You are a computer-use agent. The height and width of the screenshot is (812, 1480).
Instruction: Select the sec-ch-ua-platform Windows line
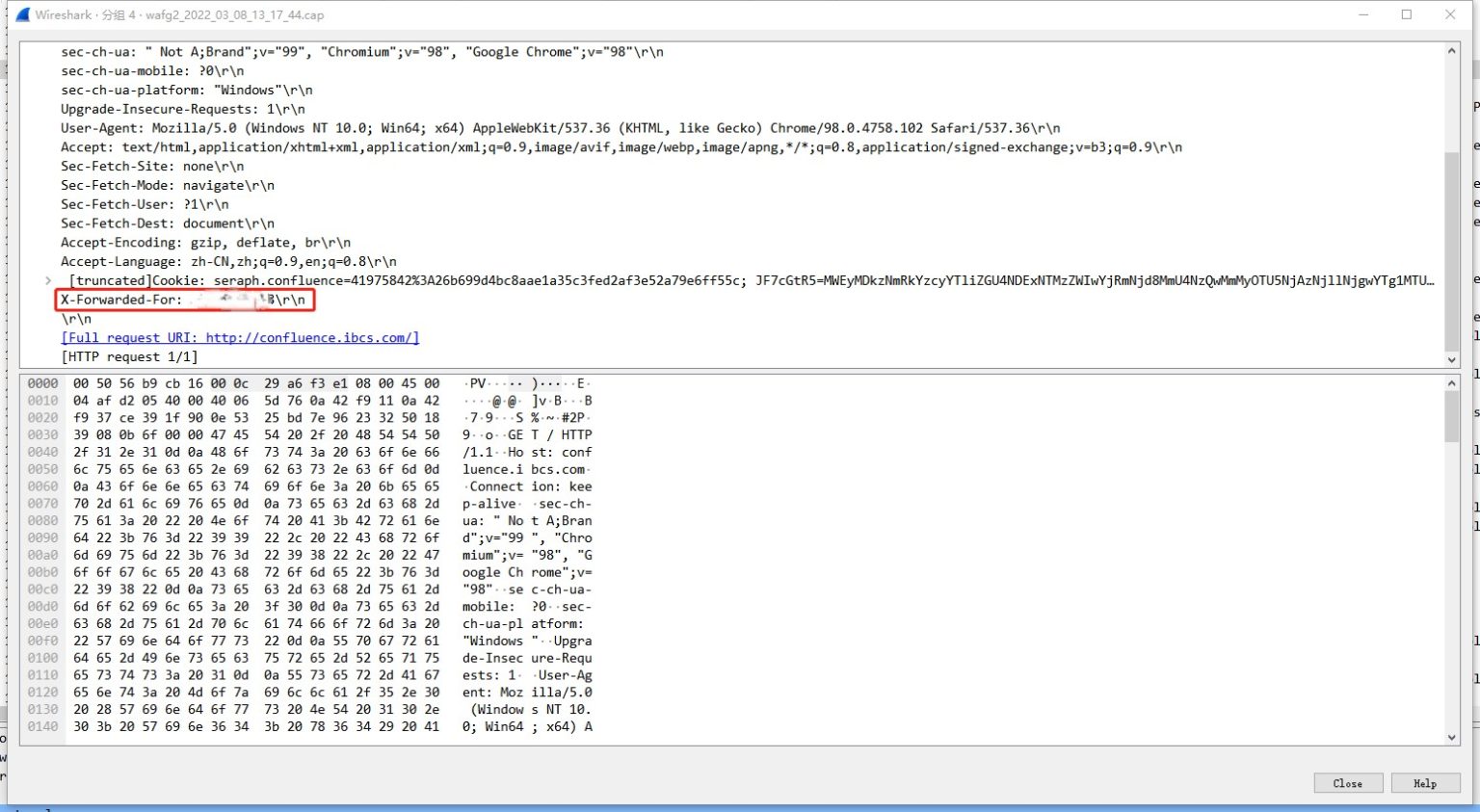(x=178, y=90)
